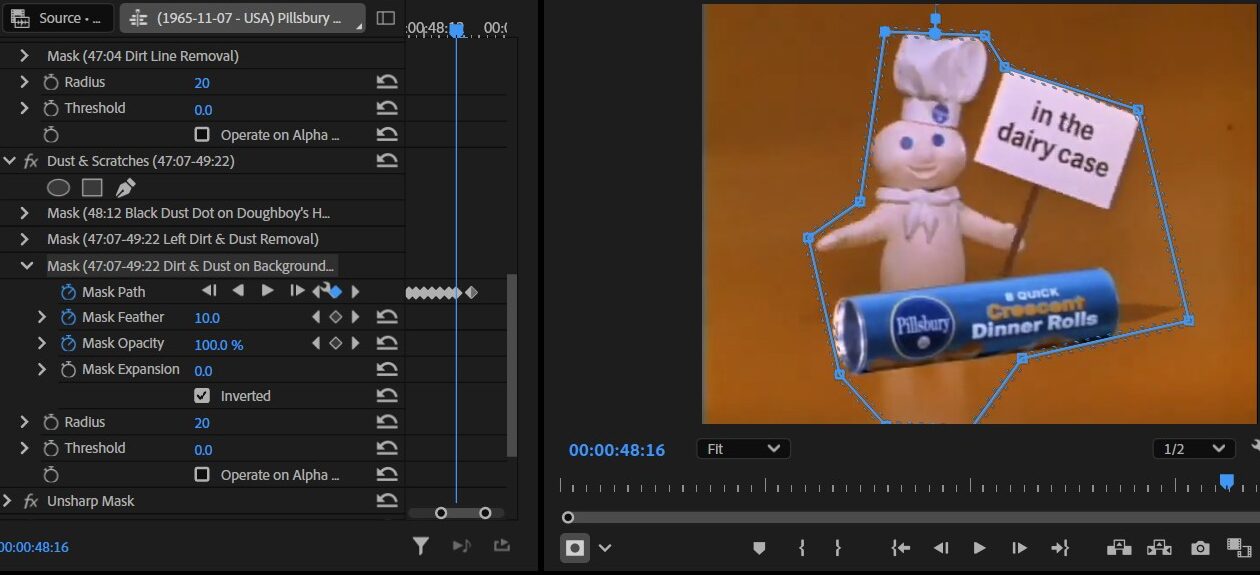Mark Out point in the Program monitor

point(838,548)
